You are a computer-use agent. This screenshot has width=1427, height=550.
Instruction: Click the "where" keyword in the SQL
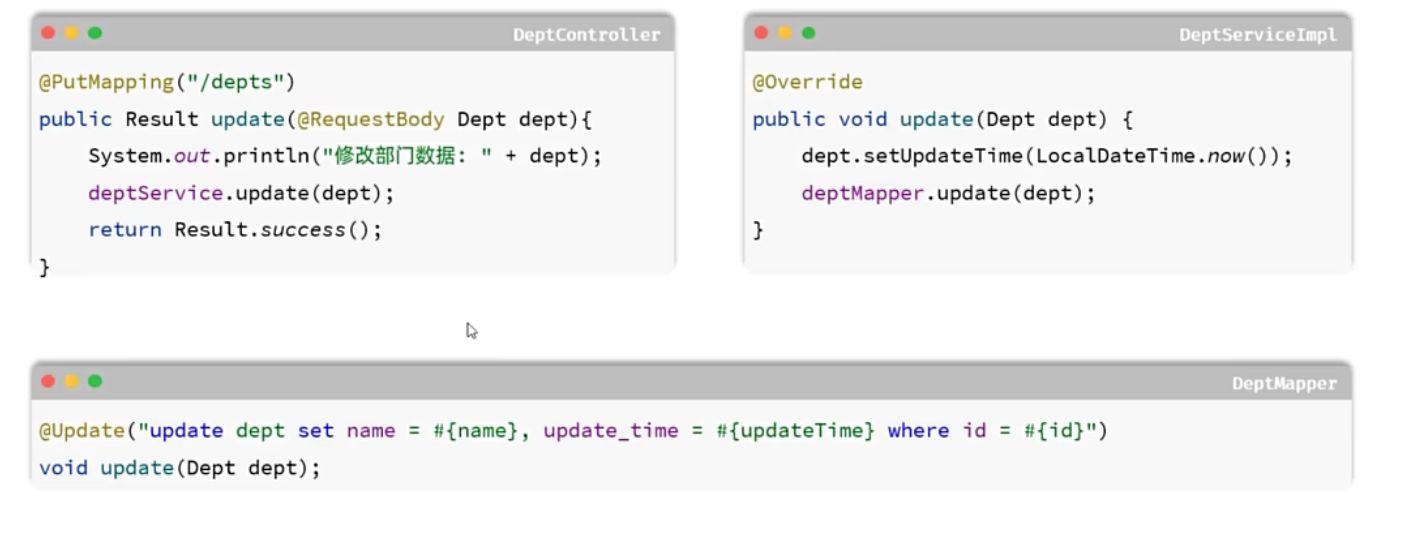pos(918,431)
